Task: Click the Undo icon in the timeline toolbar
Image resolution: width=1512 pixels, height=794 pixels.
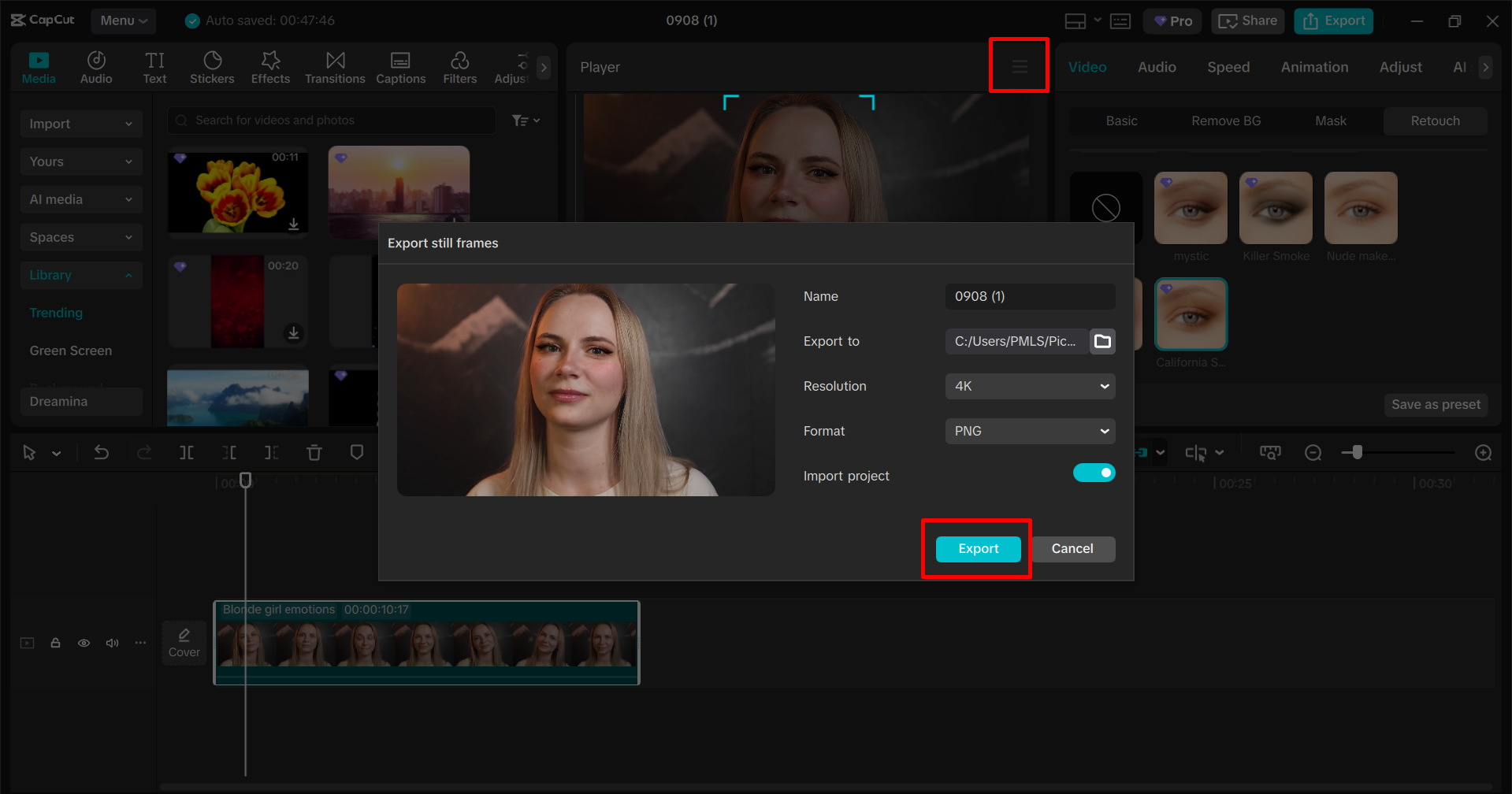Action: click(x=101, y=452)
